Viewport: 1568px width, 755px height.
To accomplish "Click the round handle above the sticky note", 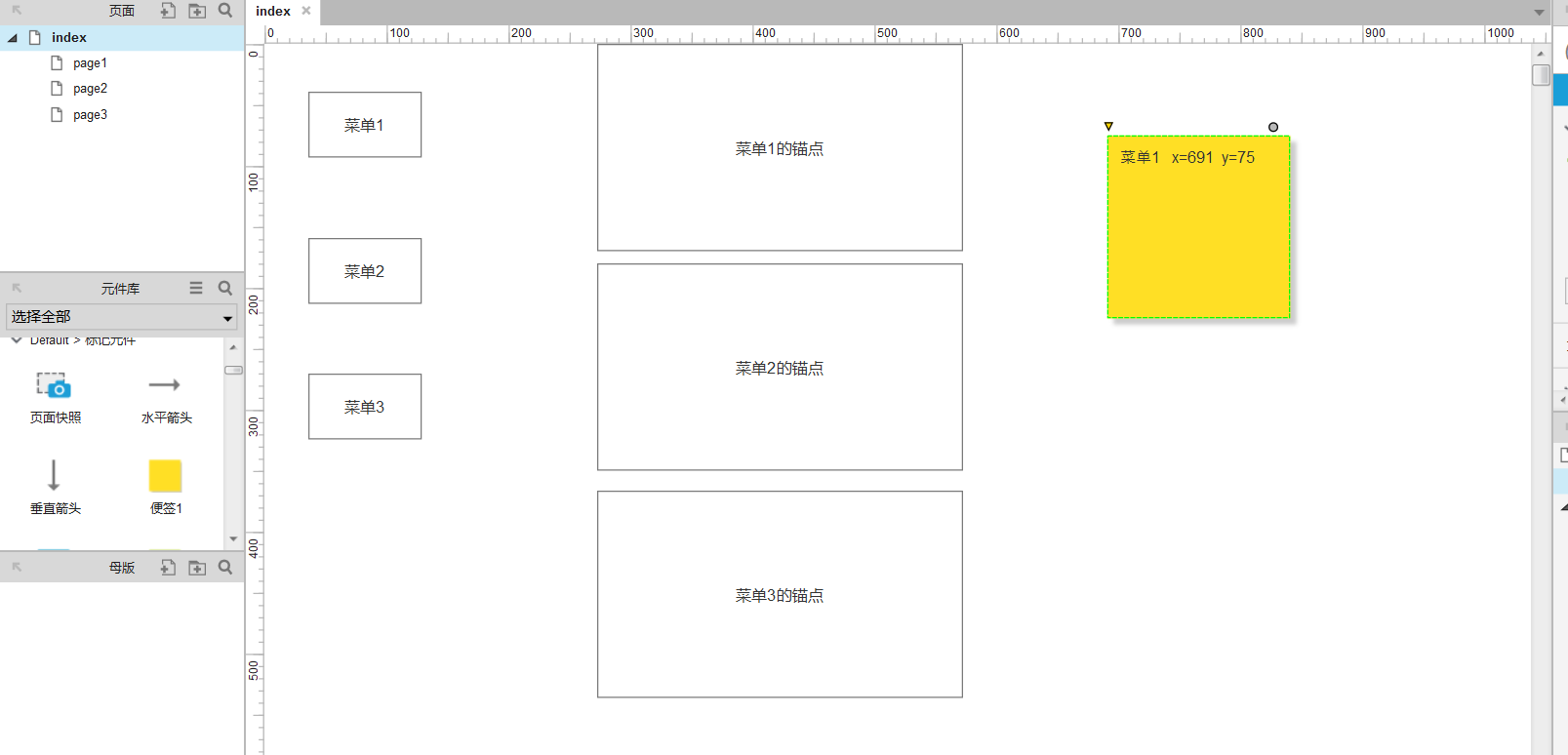I will [1273, 127].
